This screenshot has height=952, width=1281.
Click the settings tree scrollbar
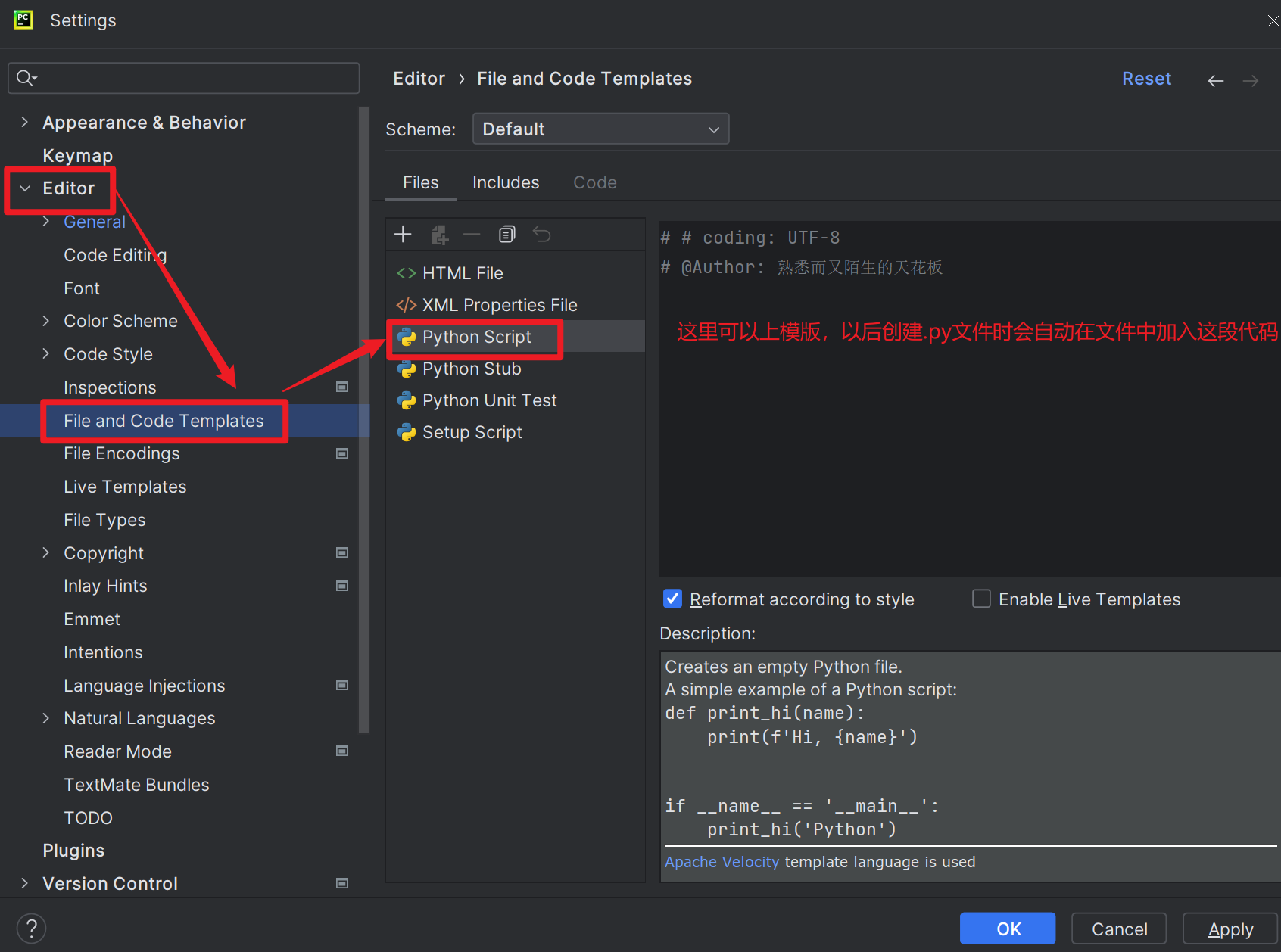tap(364, 421)
